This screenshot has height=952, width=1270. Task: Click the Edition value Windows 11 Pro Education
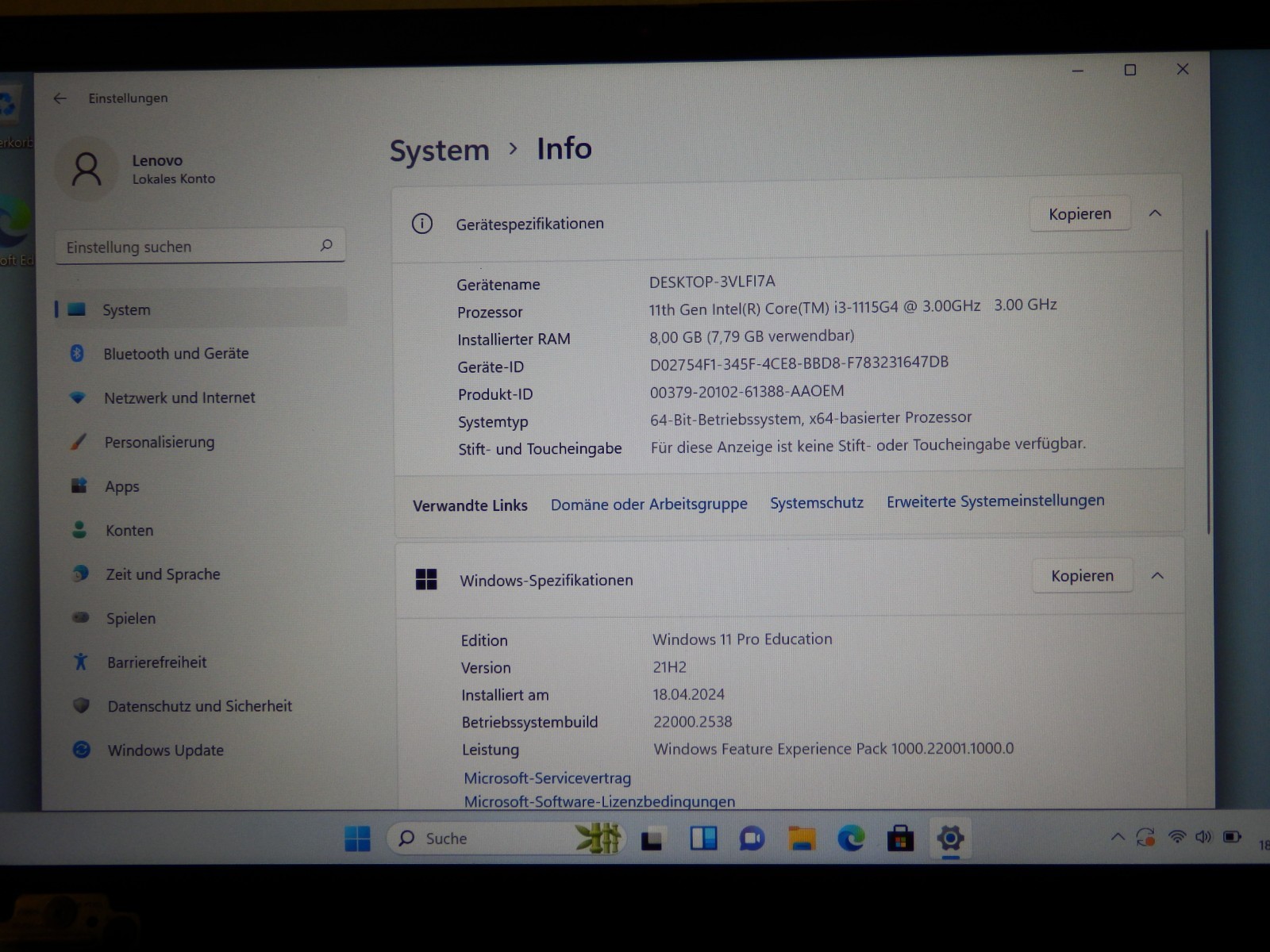pyautogui.click(x=742, y=639)
